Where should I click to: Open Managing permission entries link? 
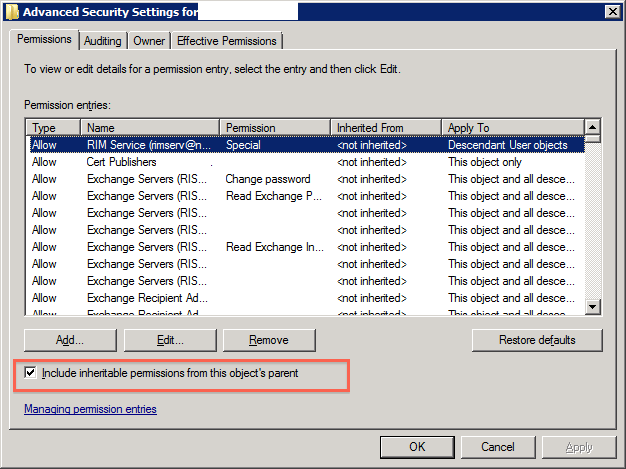[90, 409]
